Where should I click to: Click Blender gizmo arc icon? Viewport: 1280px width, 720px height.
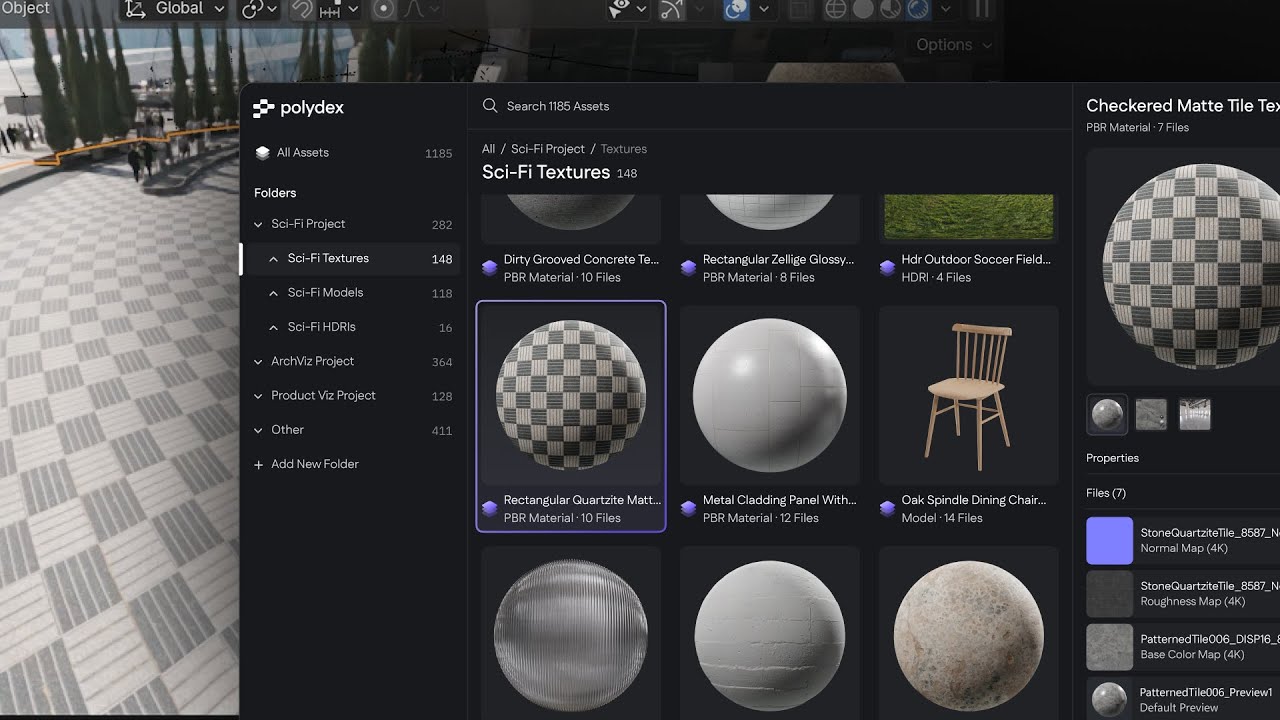pos(672,9)
